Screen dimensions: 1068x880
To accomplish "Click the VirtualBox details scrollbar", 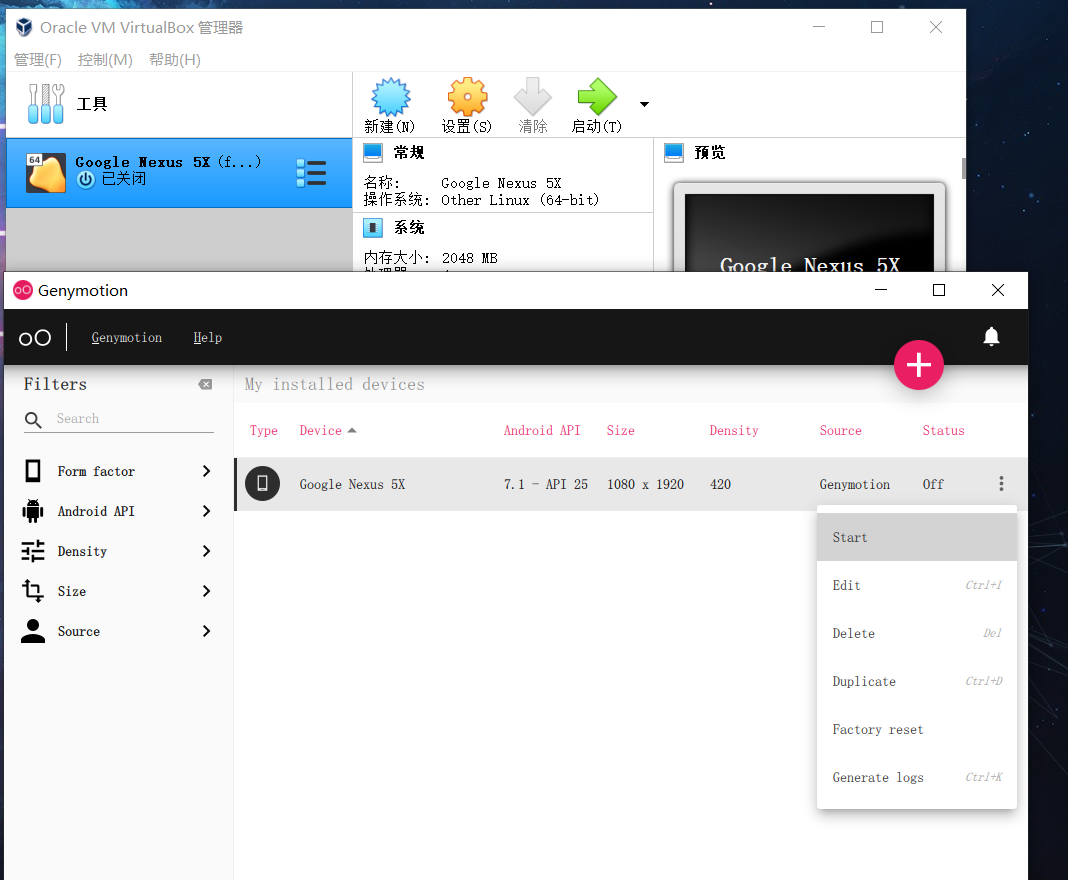I will pos(963,168).
